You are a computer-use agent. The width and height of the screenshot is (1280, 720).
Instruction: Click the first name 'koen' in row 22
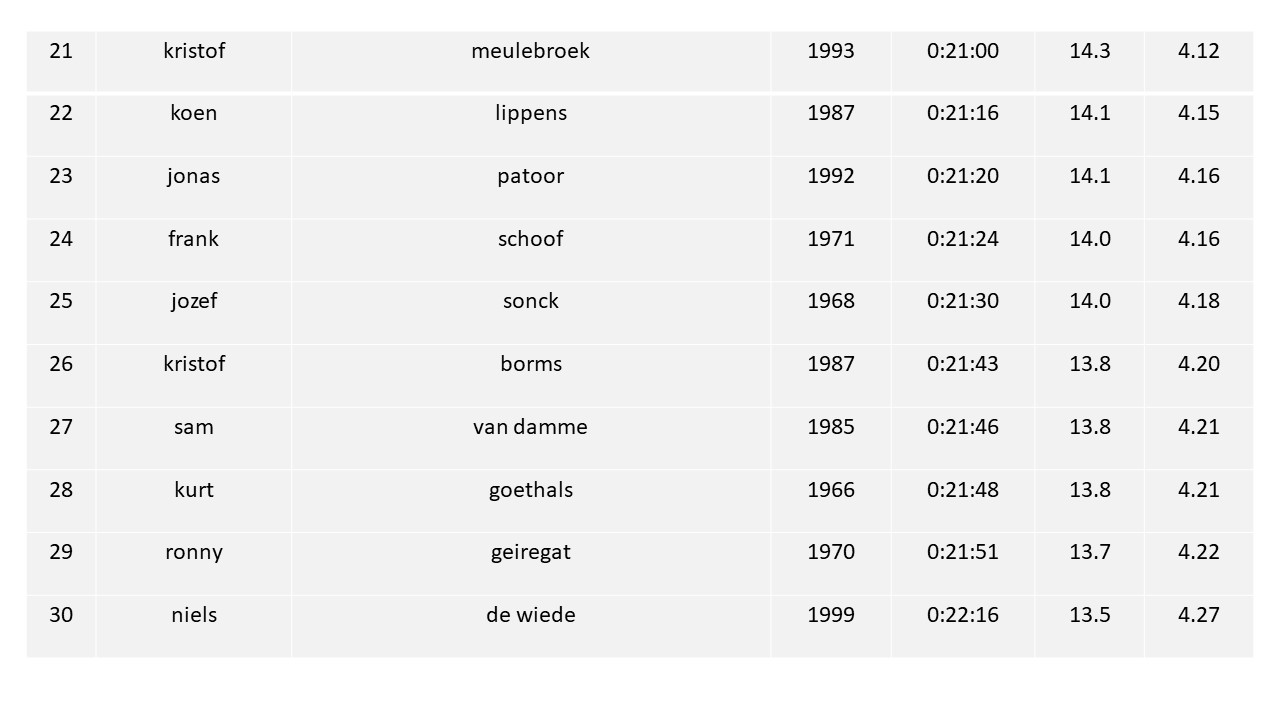pos(194,113)
